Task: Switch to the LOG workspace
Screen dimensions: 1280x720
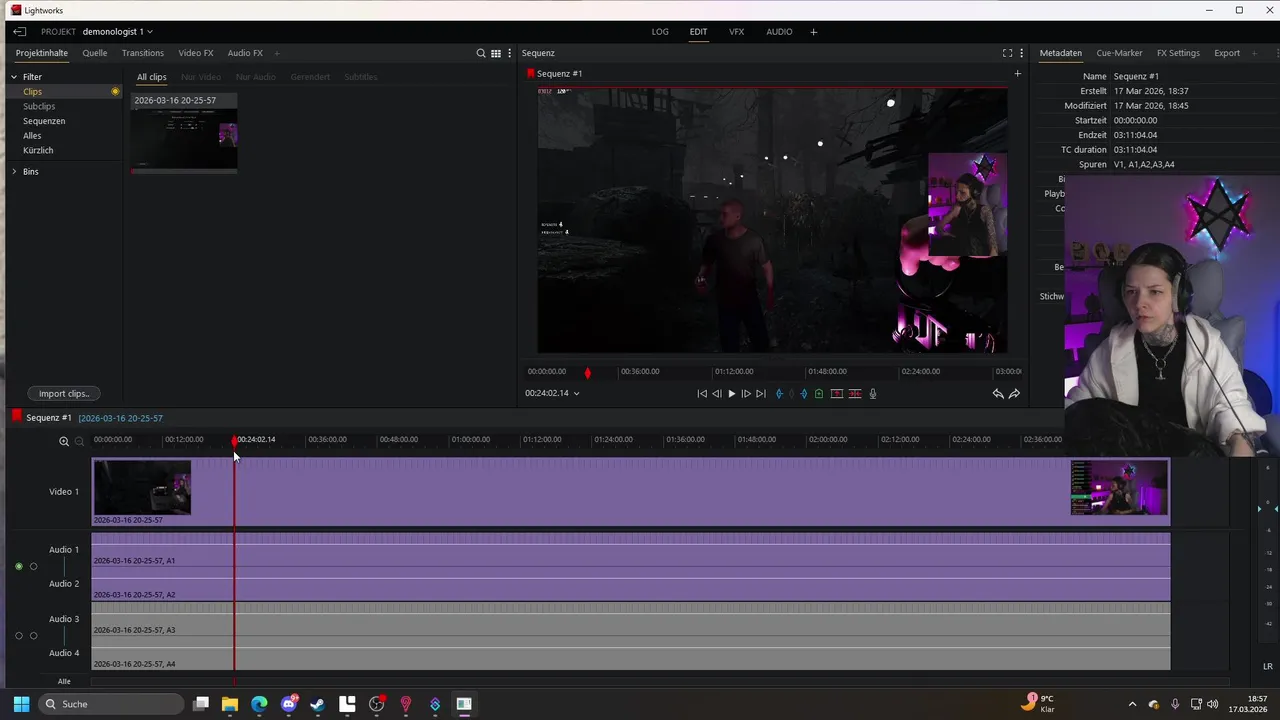Action: (660, 32)
